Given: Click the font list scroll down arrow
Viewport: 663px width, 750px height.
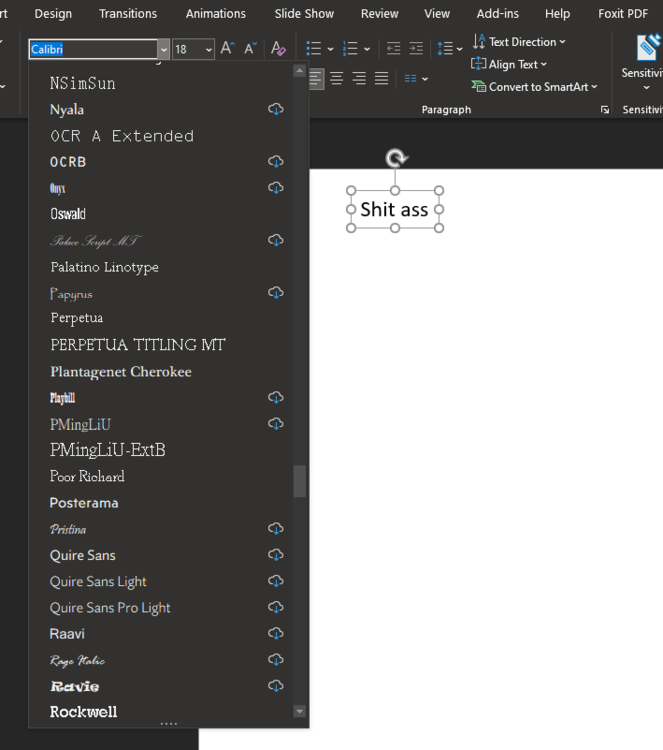Looking at the screenshot, I should pyautogui.click(x=299, y=711).
